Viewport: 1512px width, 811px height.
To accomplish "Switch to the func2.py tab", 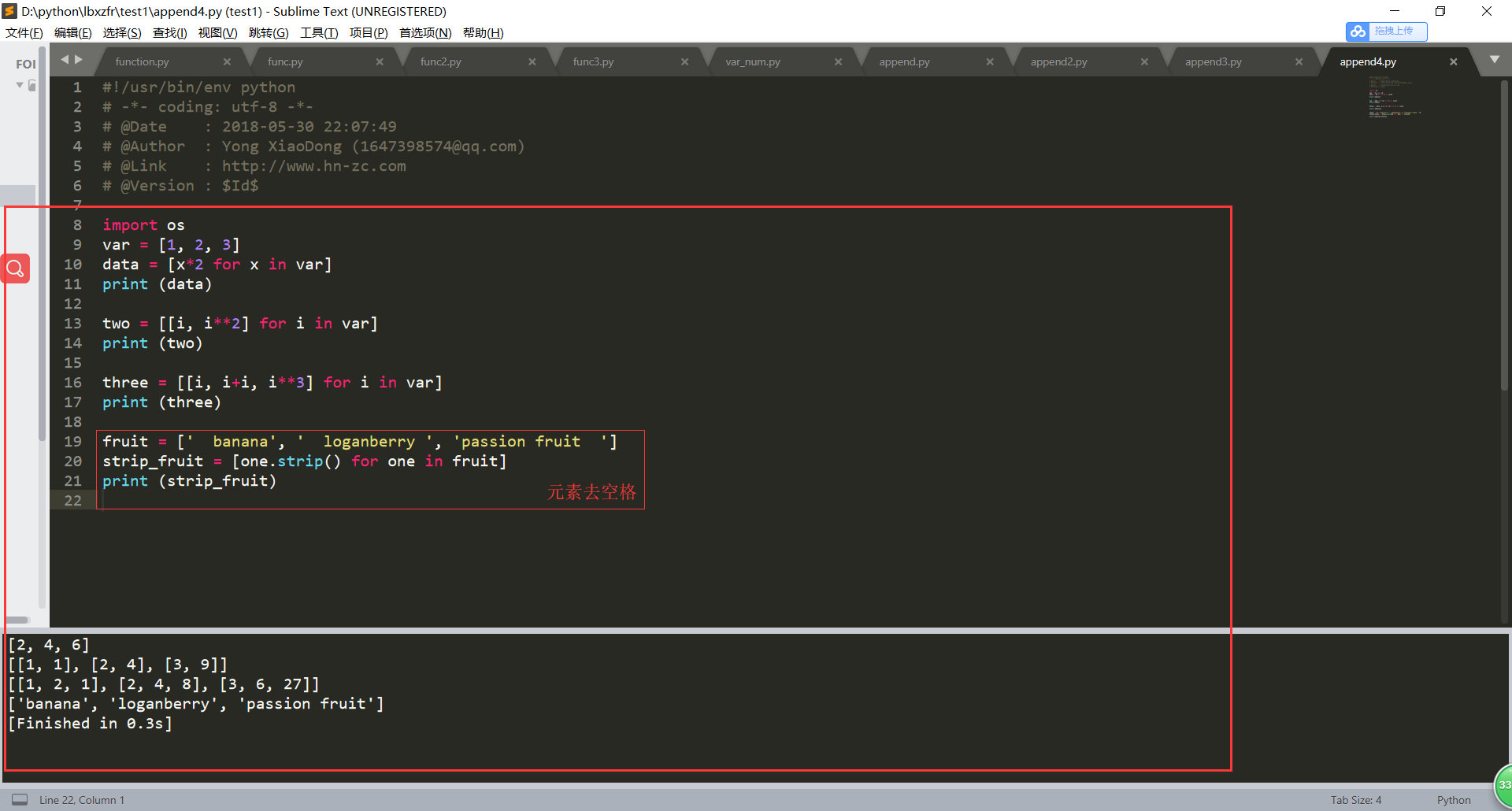I will [440, 62].
